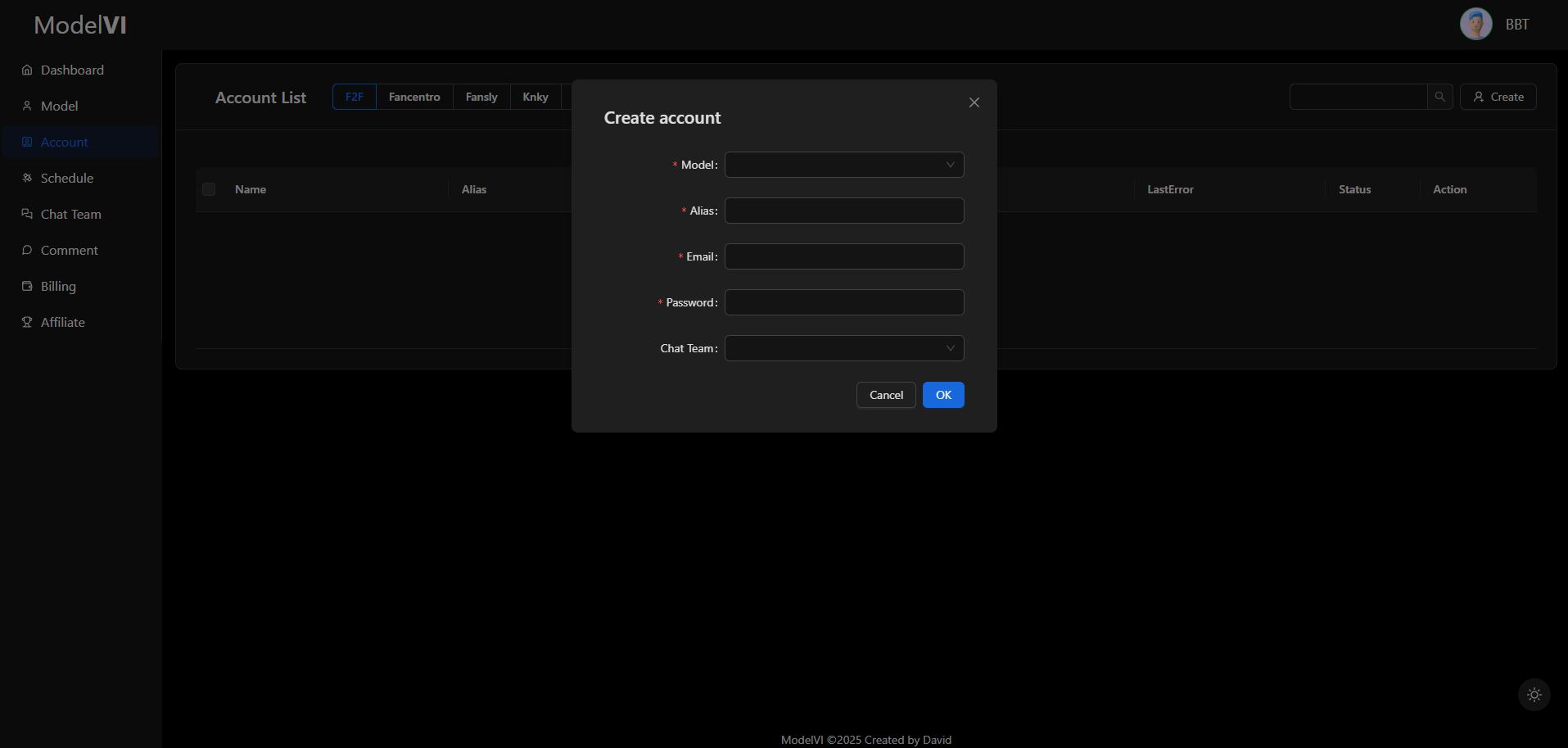
Task: Click the Affiliate trophy icon in sidebar
Action: pyautogui.click(x=27, y=322)
